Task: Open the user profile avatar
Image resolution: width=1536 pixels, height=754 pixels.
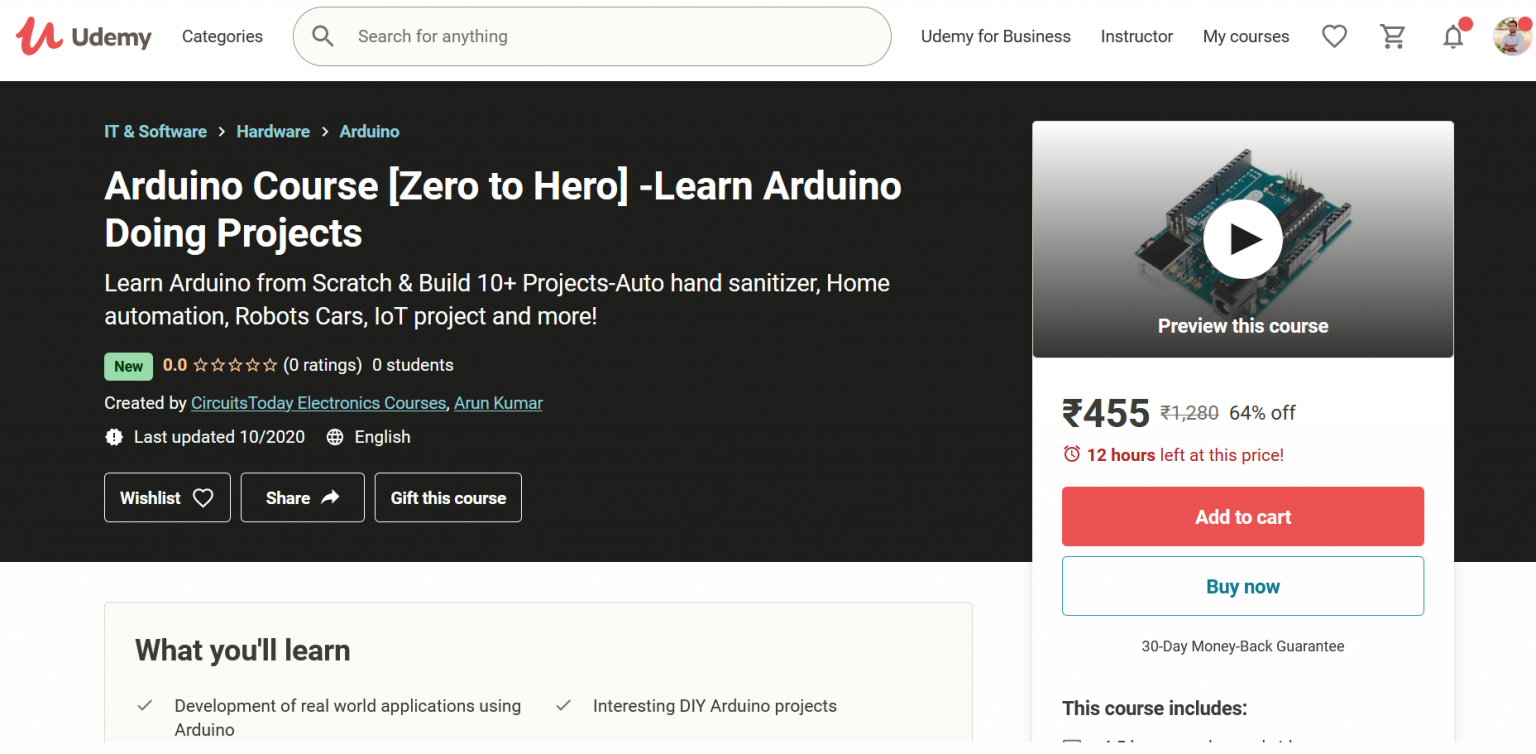Action: (x=1512, y=36)
